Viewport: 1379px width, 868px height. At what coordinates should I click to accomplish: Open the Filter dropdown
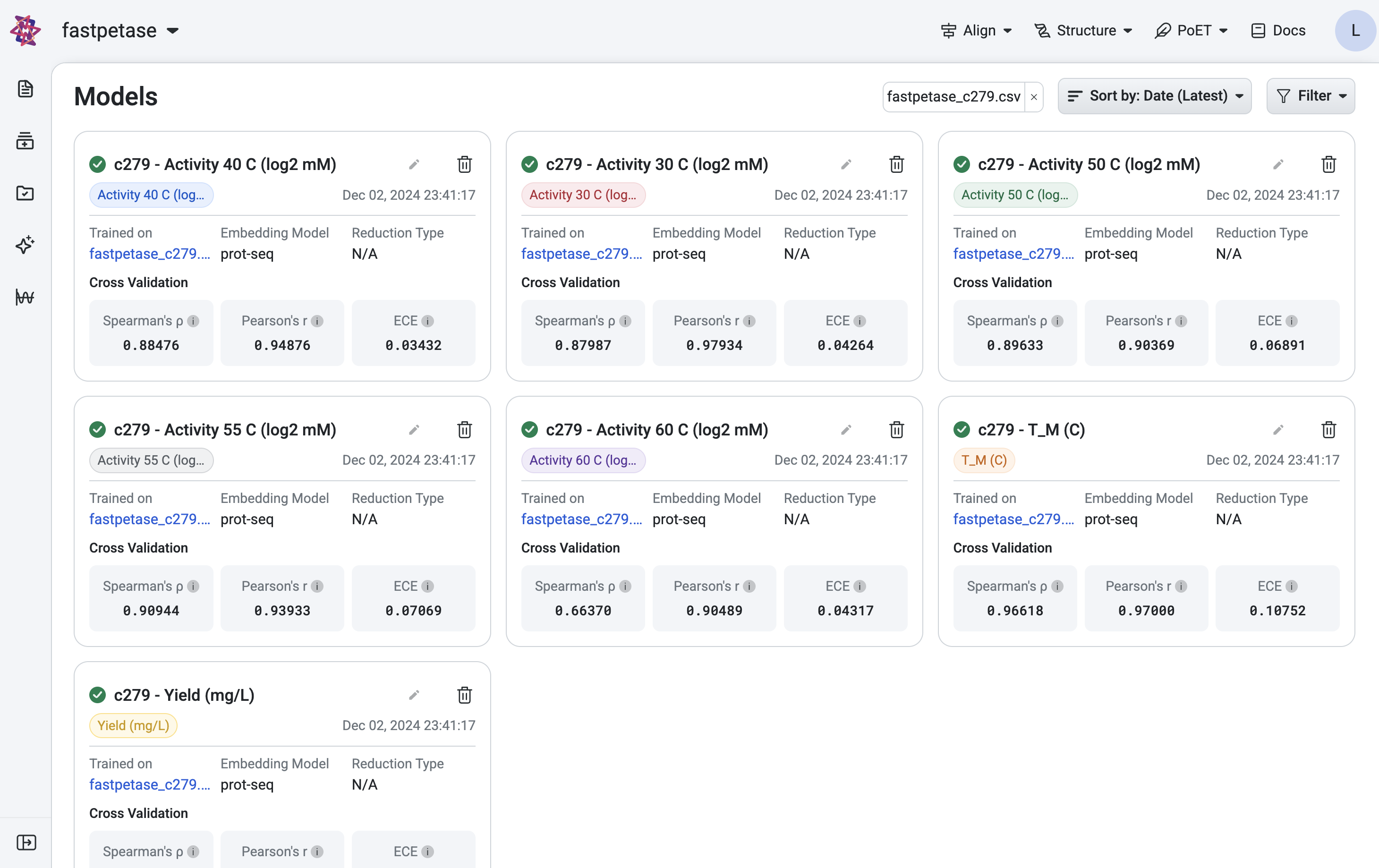pyautogui.click(x=1310, y=96)
